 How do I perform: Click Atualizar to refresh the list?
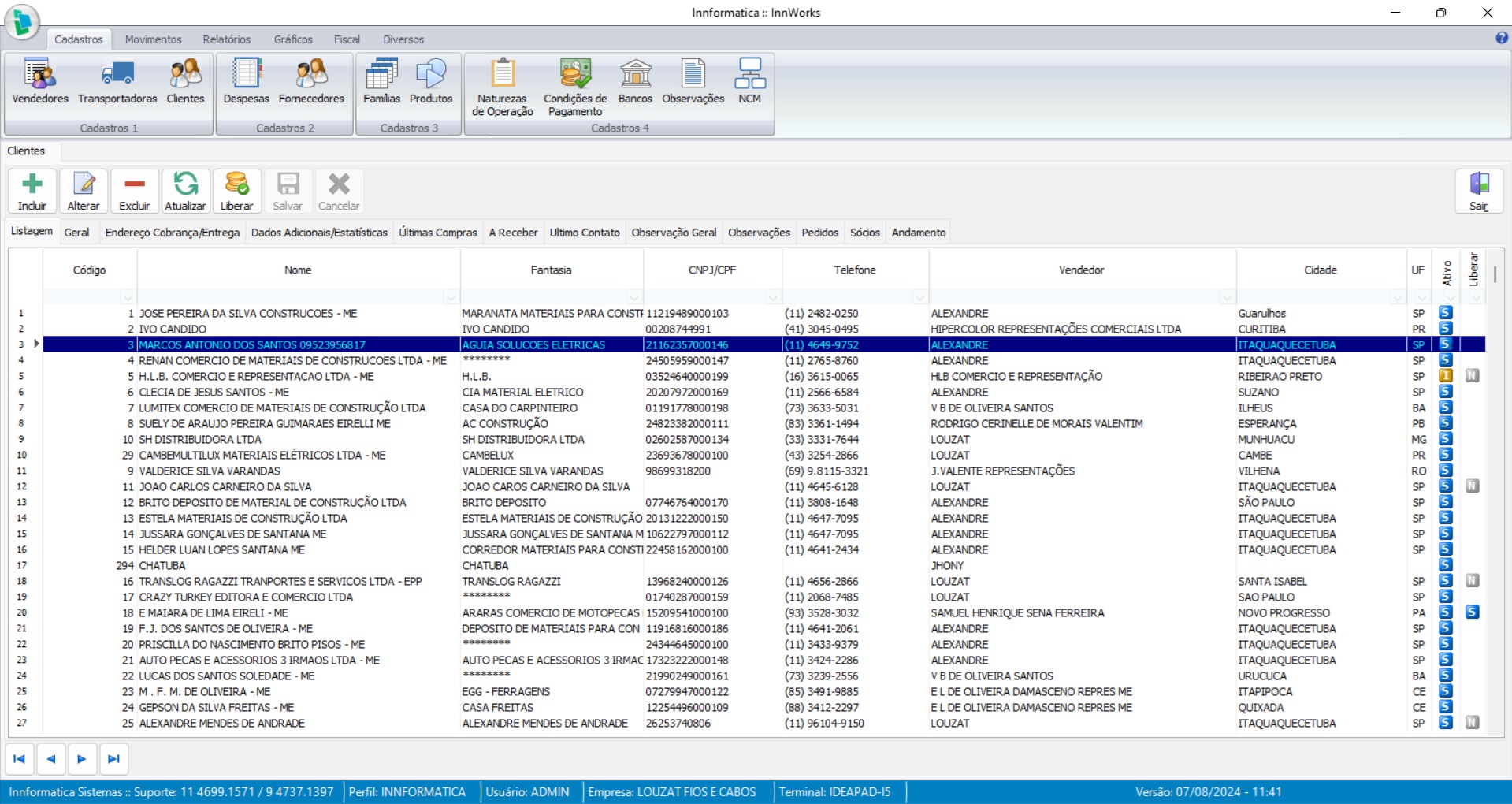pyautogui.click(x=185, y=192)
